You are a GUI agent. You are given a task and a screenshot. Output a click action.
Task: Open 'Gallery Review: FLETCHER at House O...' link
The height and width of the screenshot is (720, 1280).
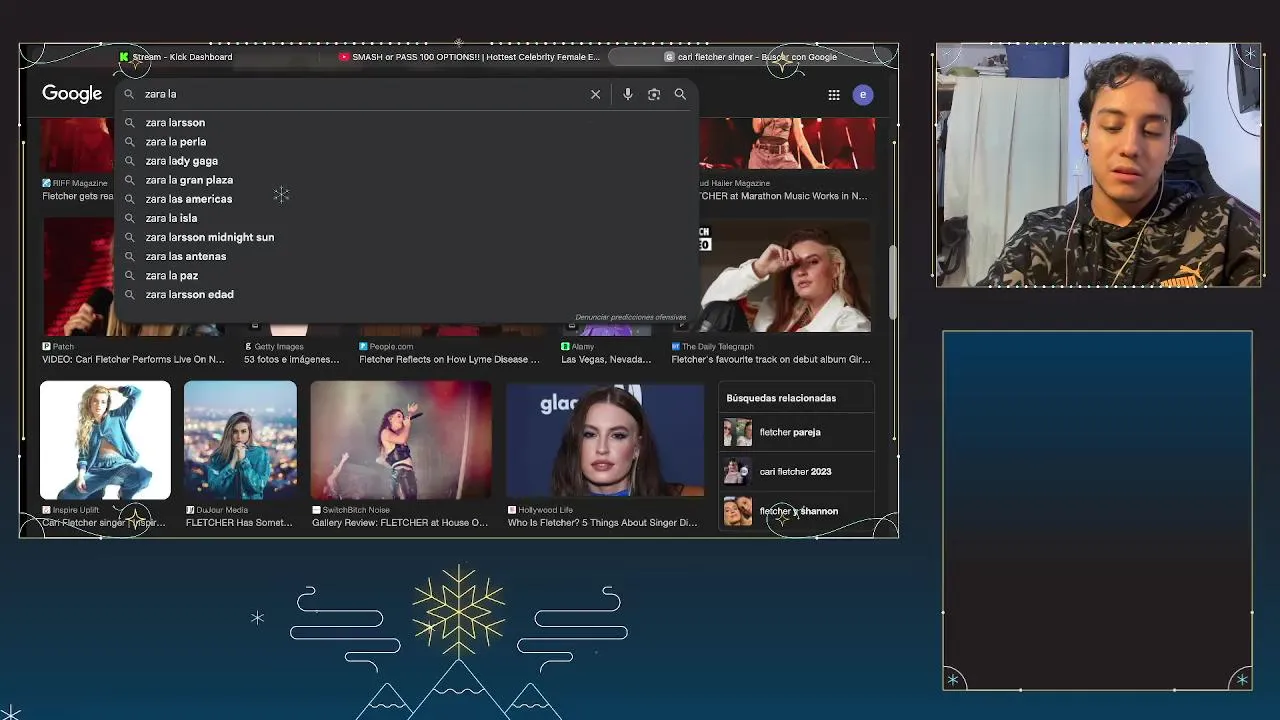pos(400,523)
